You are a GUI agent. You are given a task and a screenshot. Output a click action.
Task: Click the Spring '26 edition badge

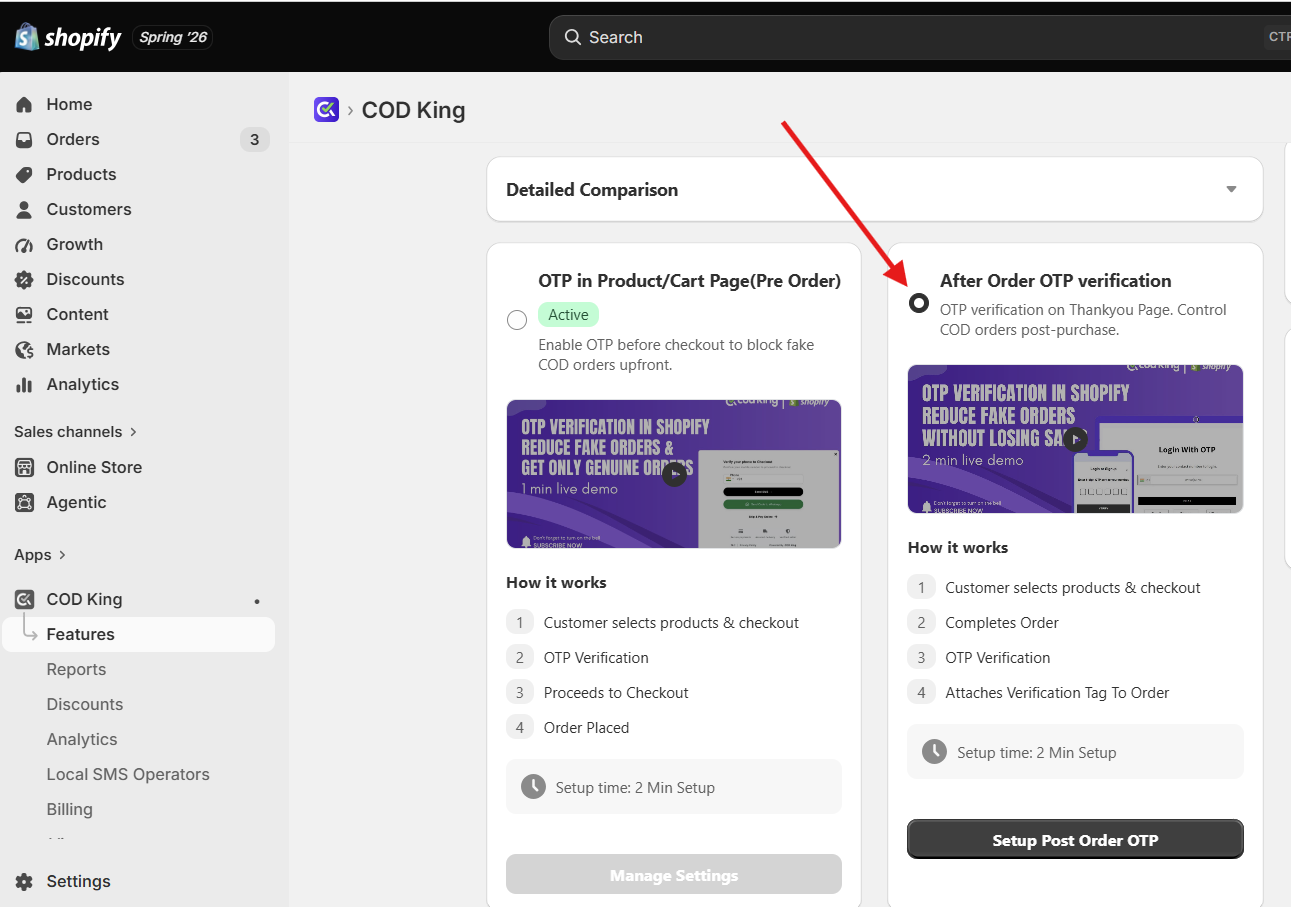coord(172,38)
